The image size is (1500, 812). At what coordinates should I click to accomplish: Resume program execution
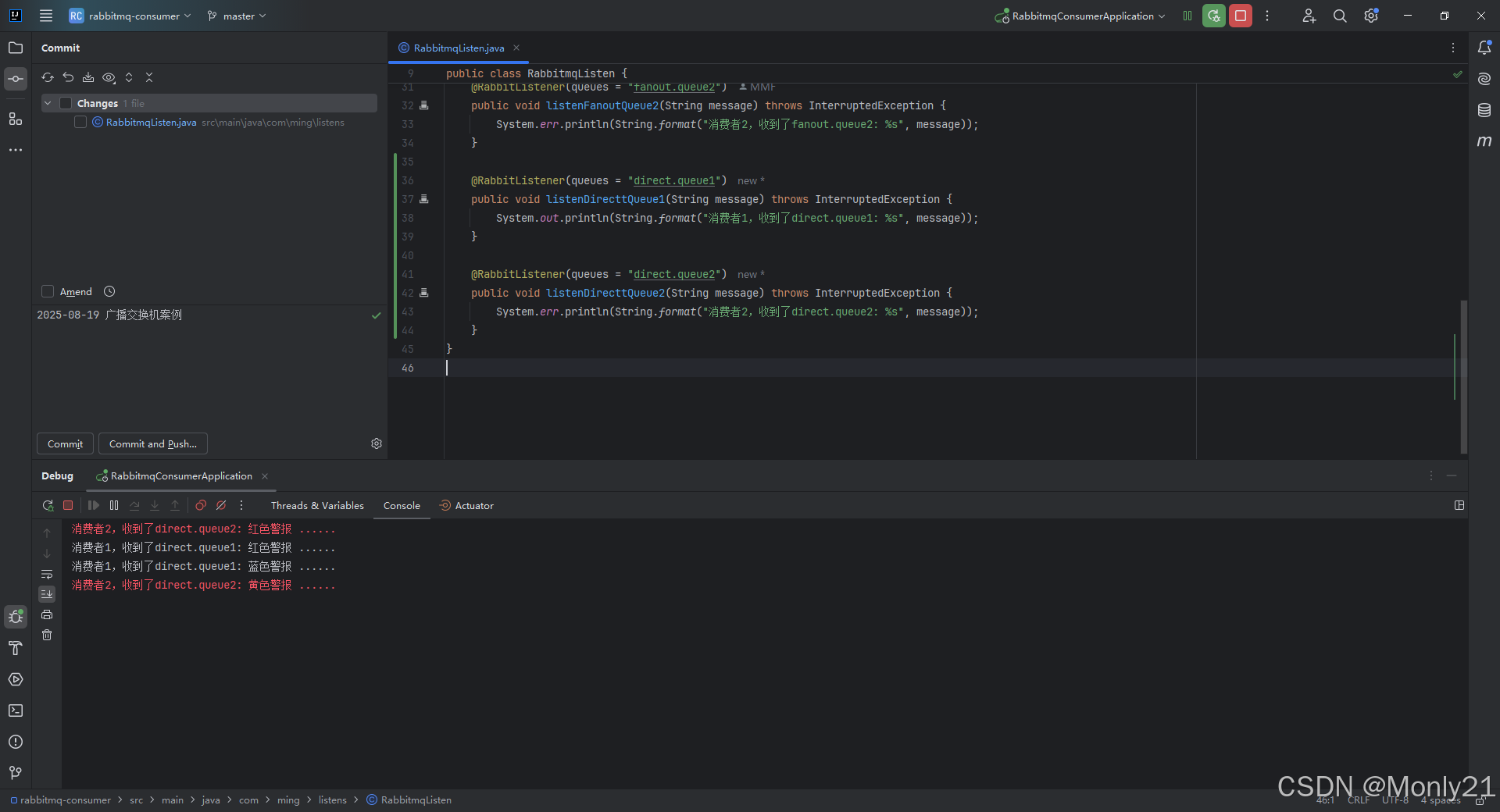pyautogui.click(x=94, y=505)
